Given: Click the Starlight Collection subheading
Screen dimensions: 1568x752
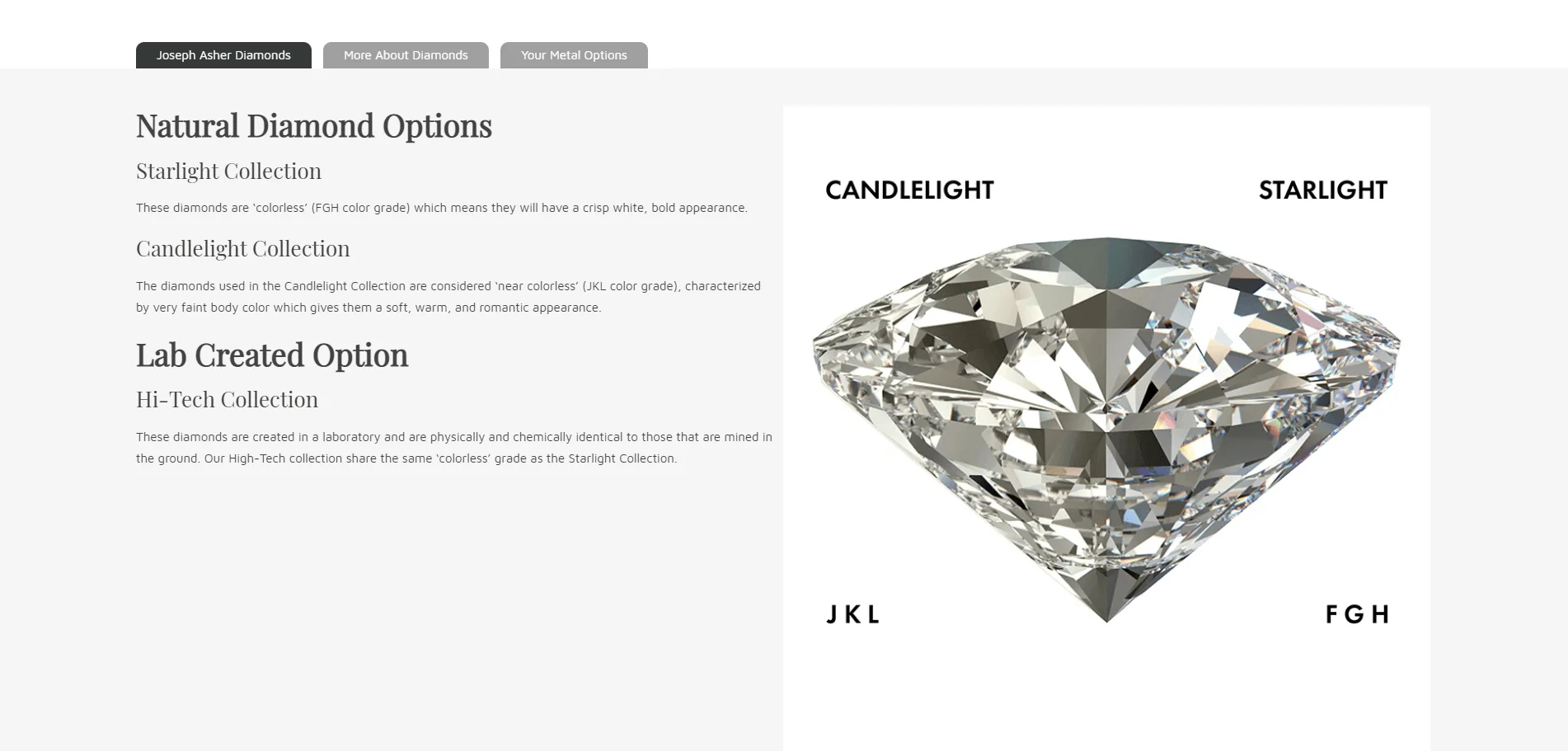Looking at the screenshot, I should [228, 172].
